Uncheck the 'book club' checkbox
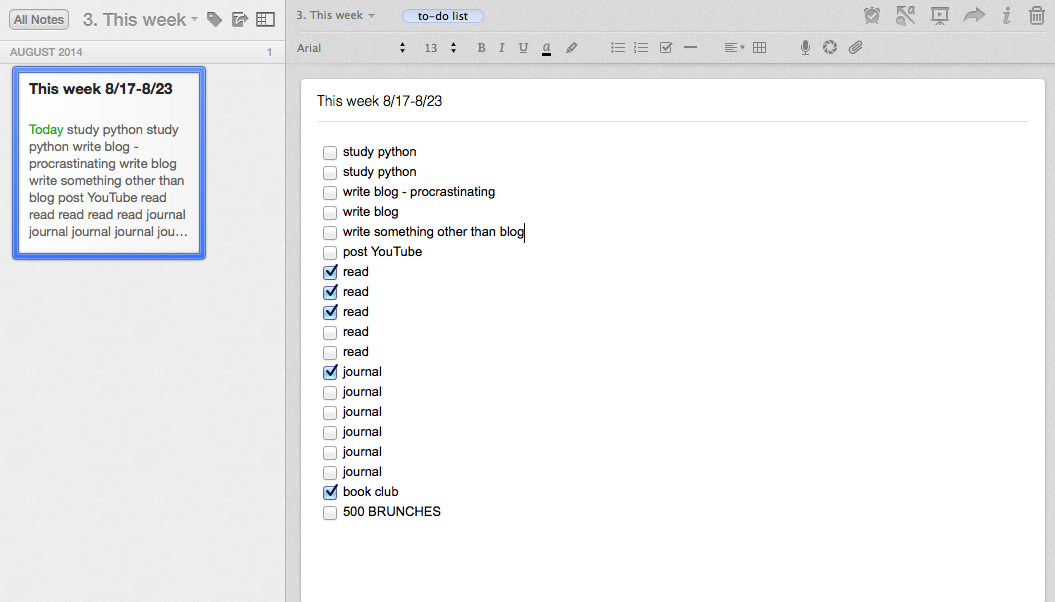The image size is (1055, 602). coord(330,492)
